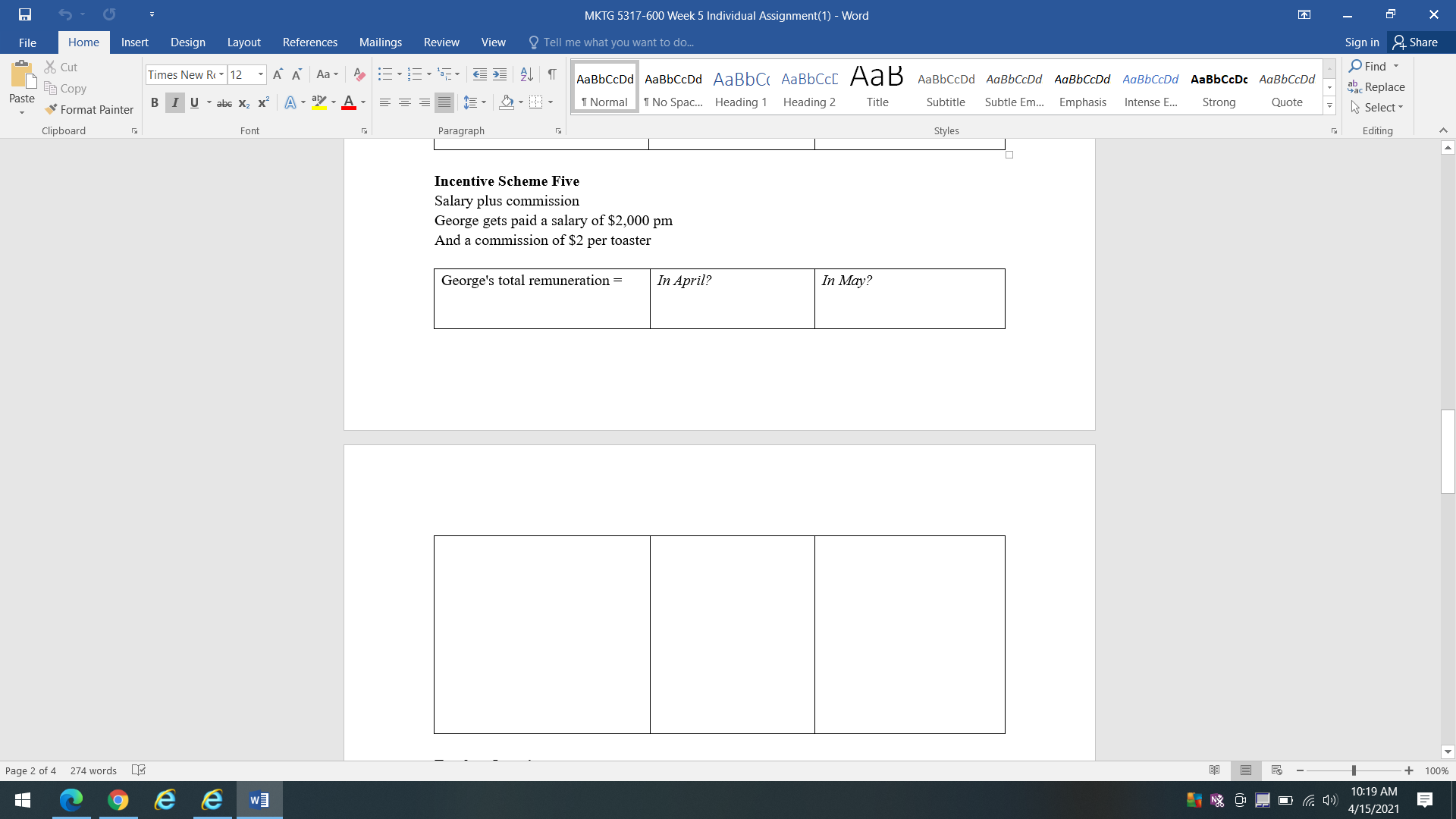The image size is (1456, 819).
Task: Toggle Bold formatting
Action: click(155, 102)
